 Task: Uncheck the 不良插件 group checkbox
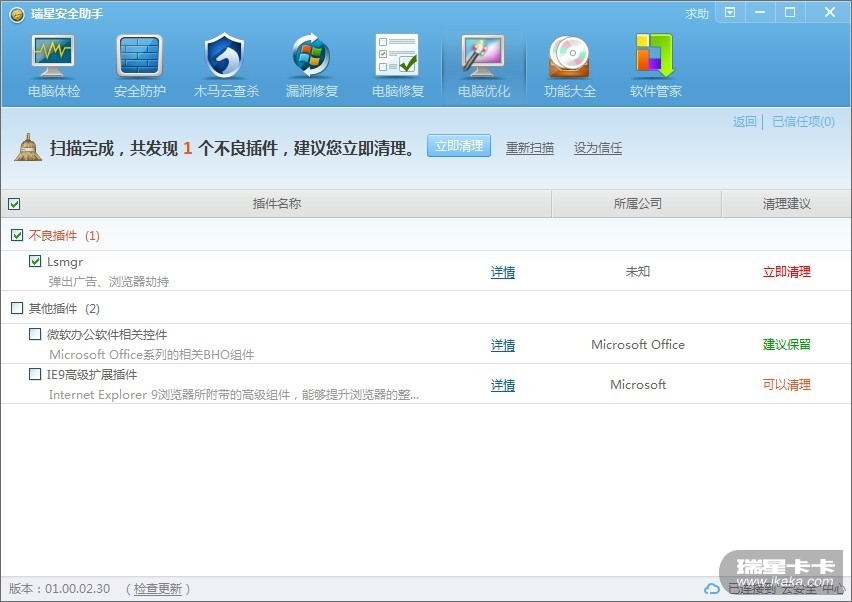pyautogui.click(x=17, y=235)
